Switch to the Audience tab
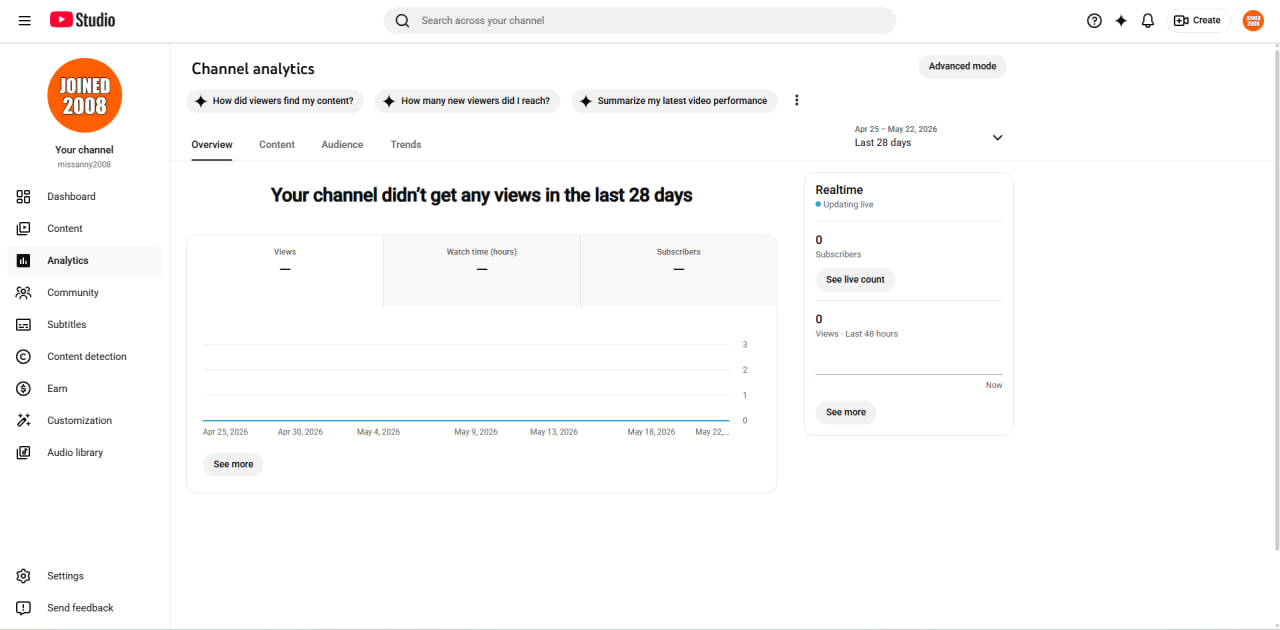Image resolution: width=1280 pixels, height=630 pixels. 342,145
